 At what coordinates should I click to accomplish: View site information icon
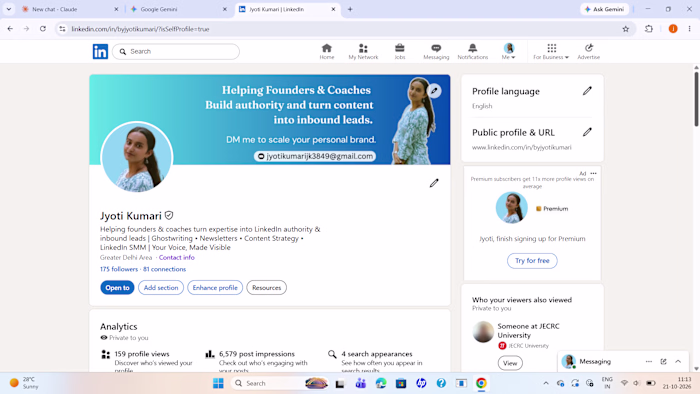click(x=62, y=29)
